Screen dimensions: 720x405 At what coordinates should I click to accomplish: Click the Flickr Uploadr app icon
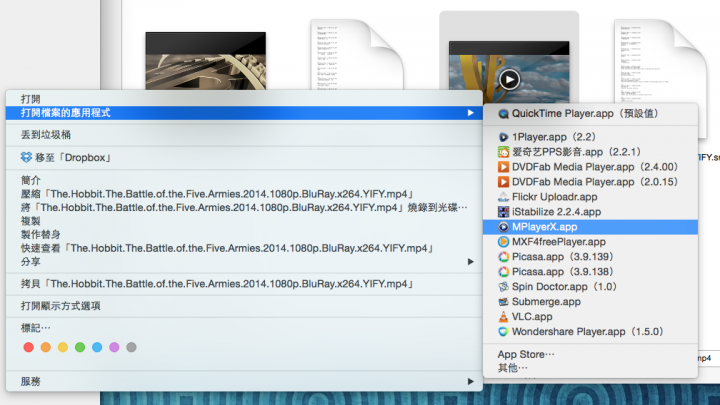[503, 197]
